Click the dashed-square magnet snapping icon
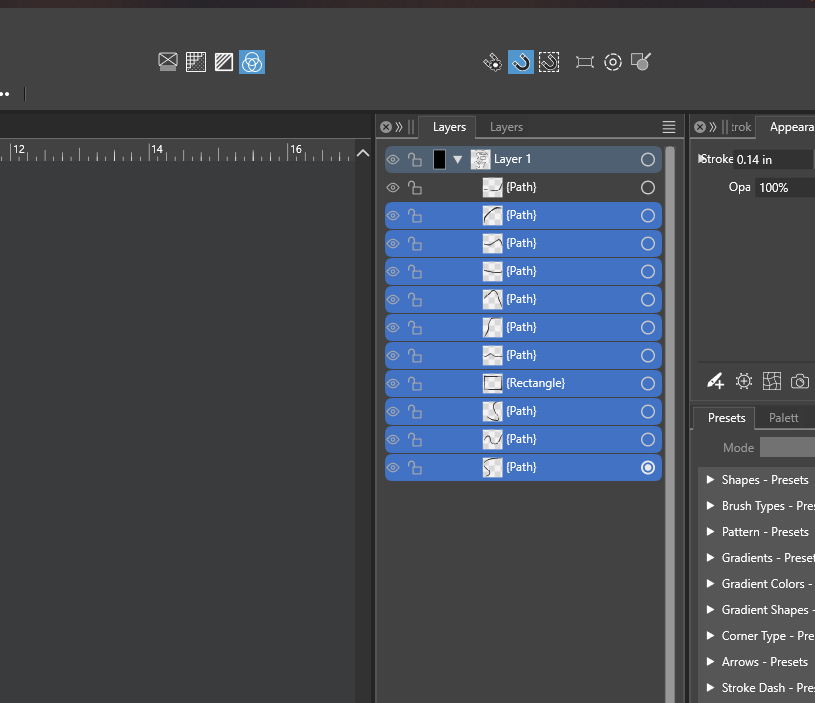 548,62
